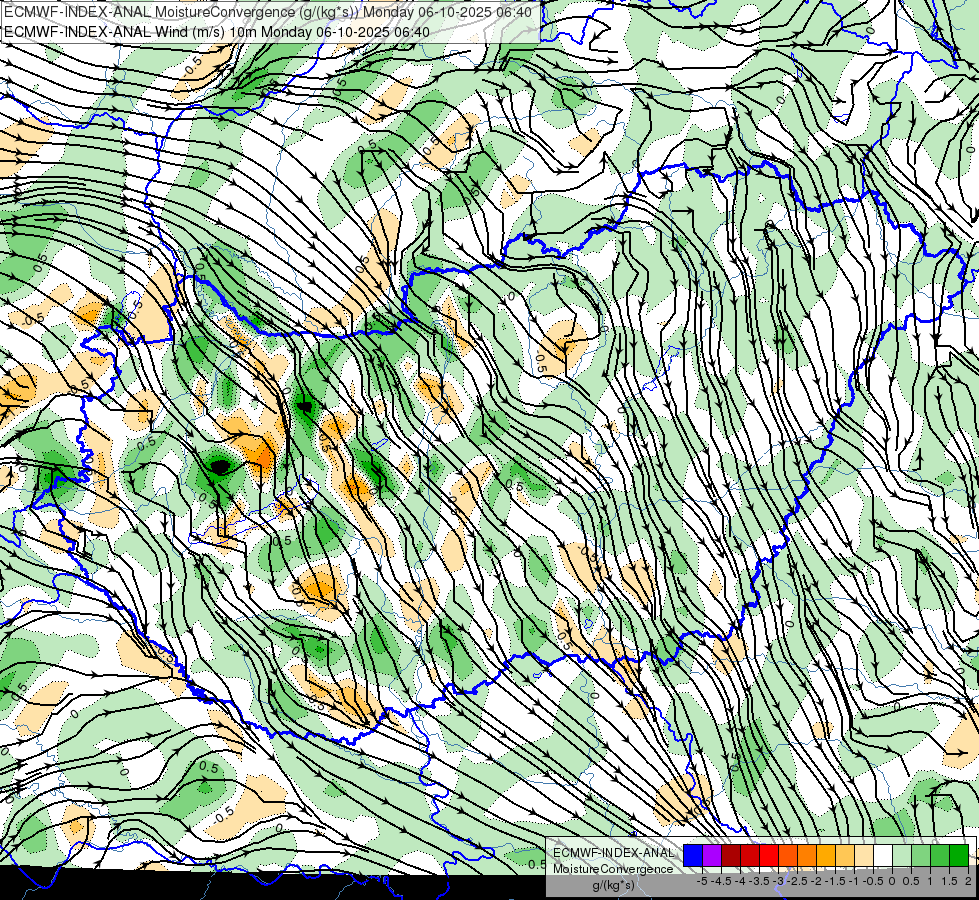
Task: Click the legend tick value -3.5
Action: click(x=759, y=881)
